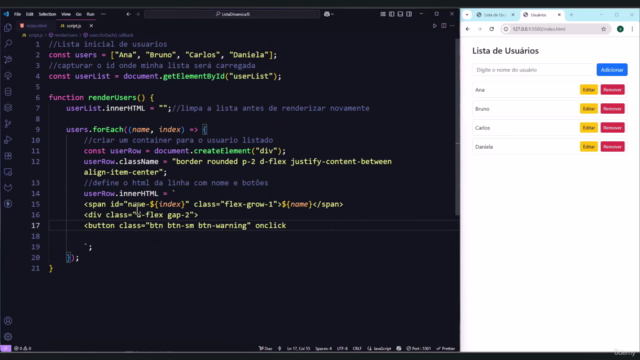Click the Live Server port status item

pyautogui.click(x=419, y=349)
